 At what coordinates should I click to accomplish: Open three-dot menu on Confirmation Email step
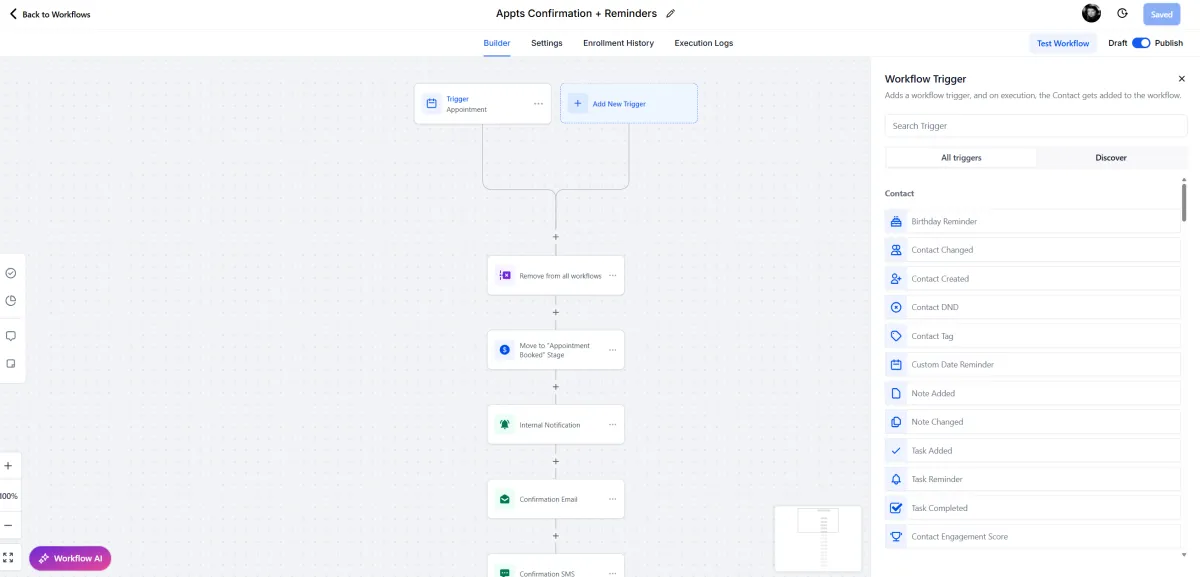tap(612, 499)
